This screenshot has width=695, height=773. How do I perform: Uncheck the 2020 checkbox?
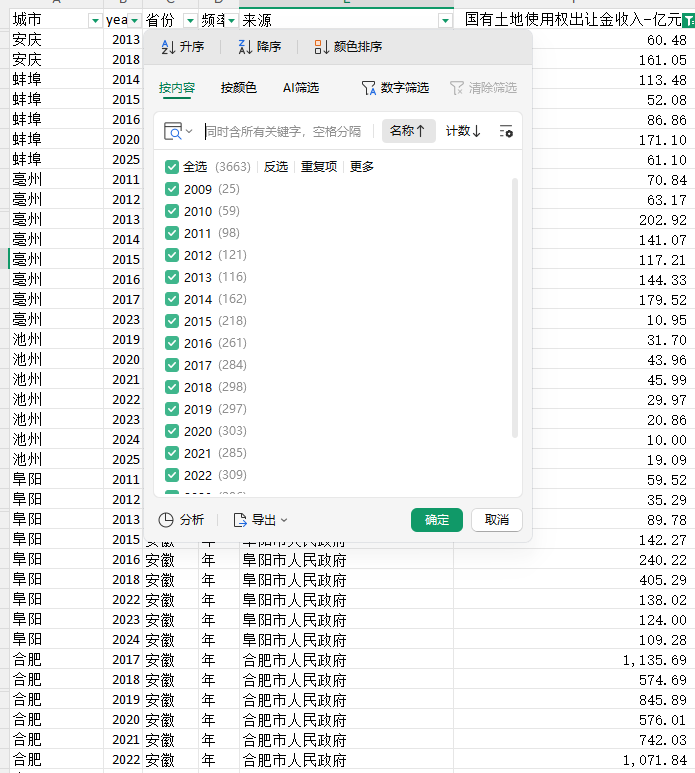coord(172,431)
